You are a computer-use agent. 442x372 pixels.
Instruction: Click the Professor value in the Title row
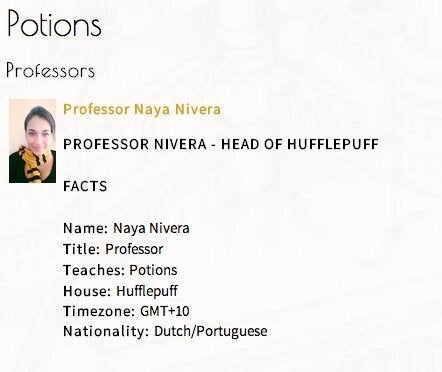point(134,249)
